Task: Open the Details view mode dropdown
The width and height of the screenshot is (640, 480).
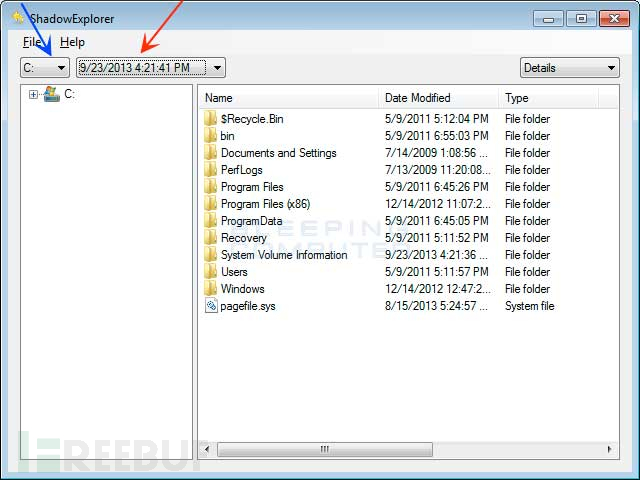Action: (x=570, y=67)
